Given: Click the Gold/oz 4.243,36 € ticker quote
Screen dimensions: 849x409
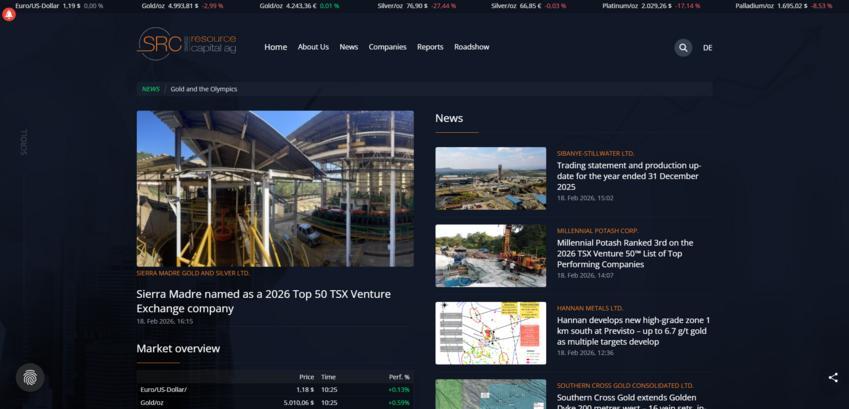Looking at the screenshot, I should pyautogui.click(x=299, y=6).
